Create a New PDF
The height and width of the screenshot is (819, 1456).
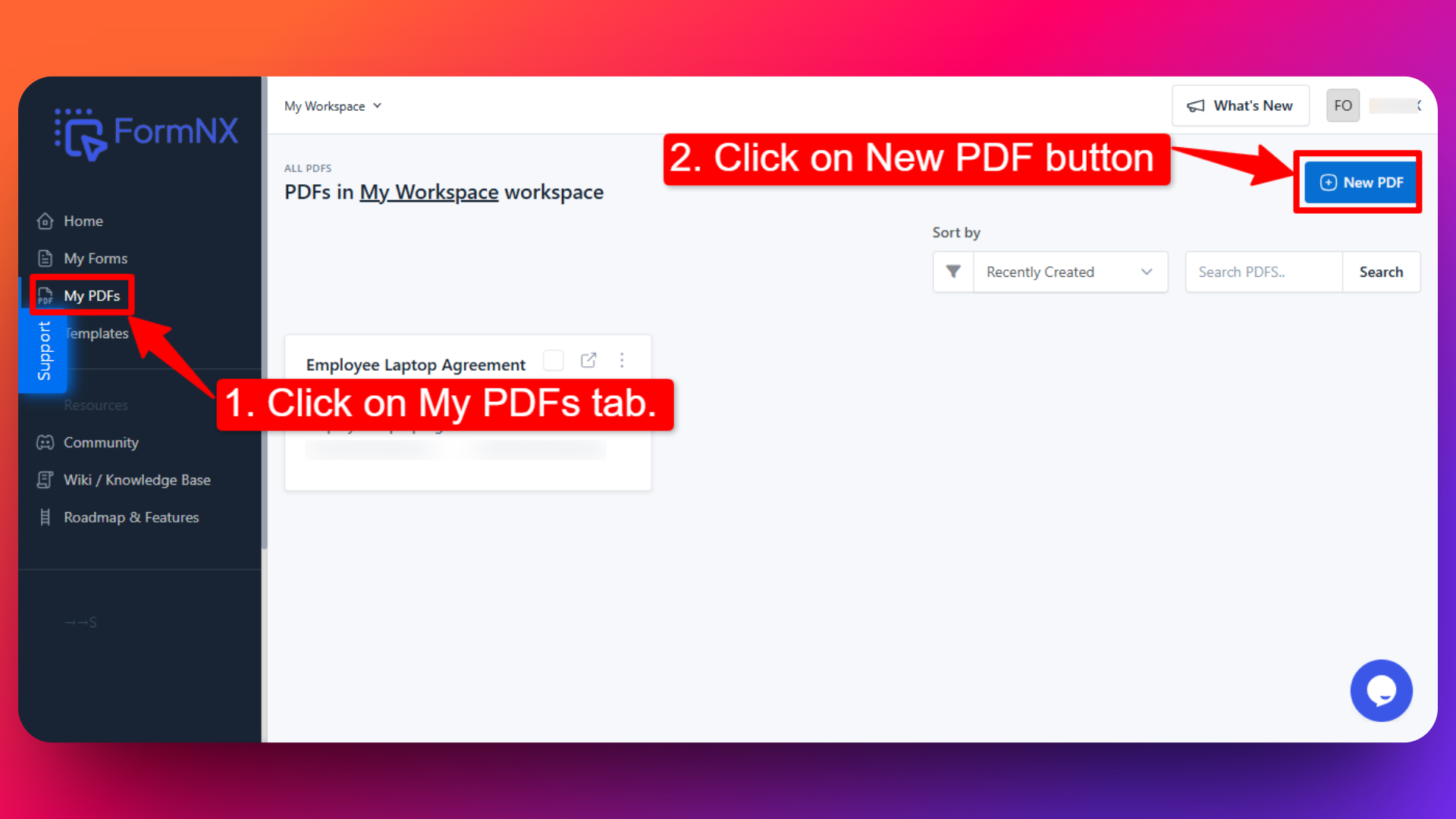click(1361, 182)
